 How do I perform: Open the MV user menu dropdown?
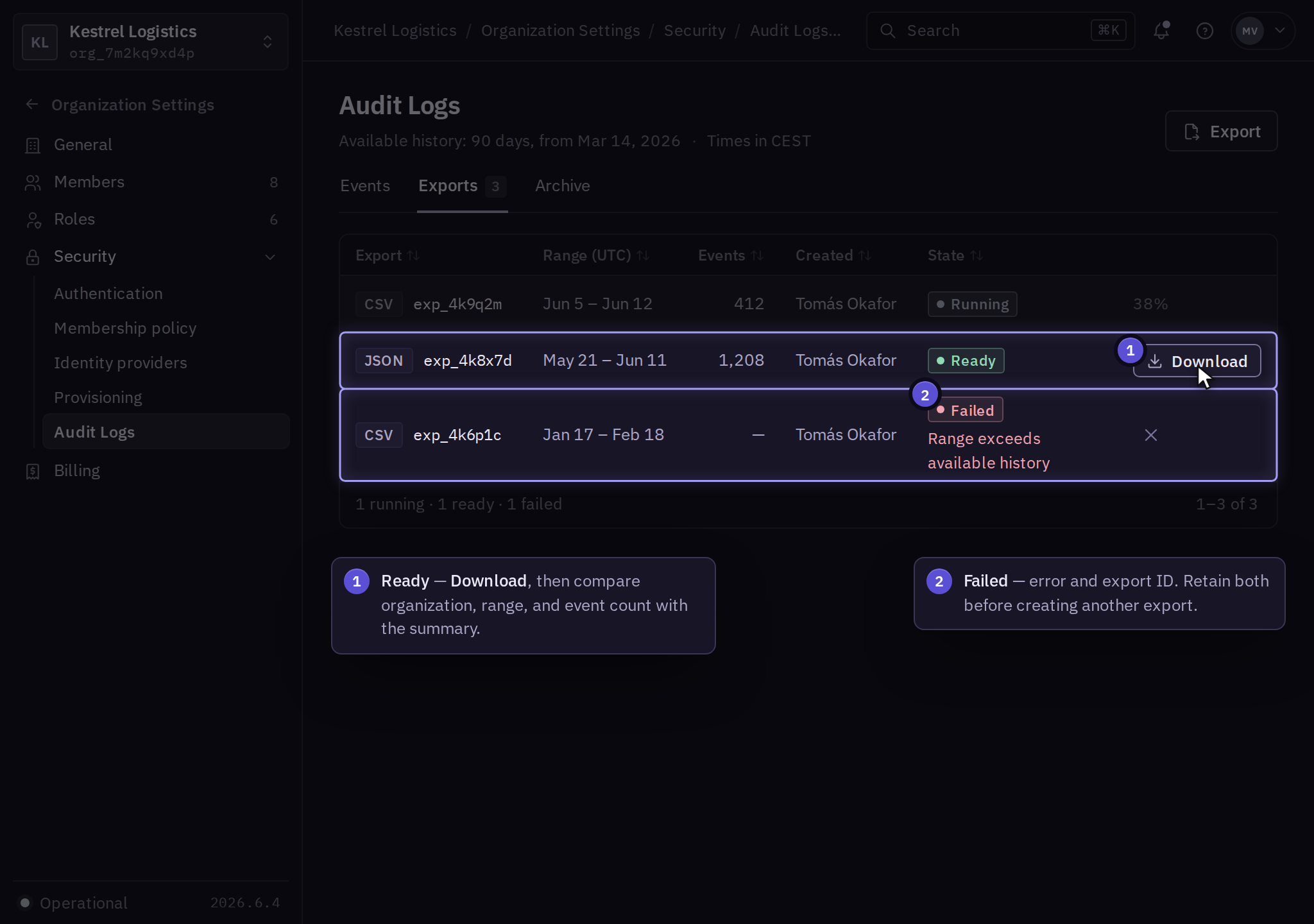coord(1263,31)
